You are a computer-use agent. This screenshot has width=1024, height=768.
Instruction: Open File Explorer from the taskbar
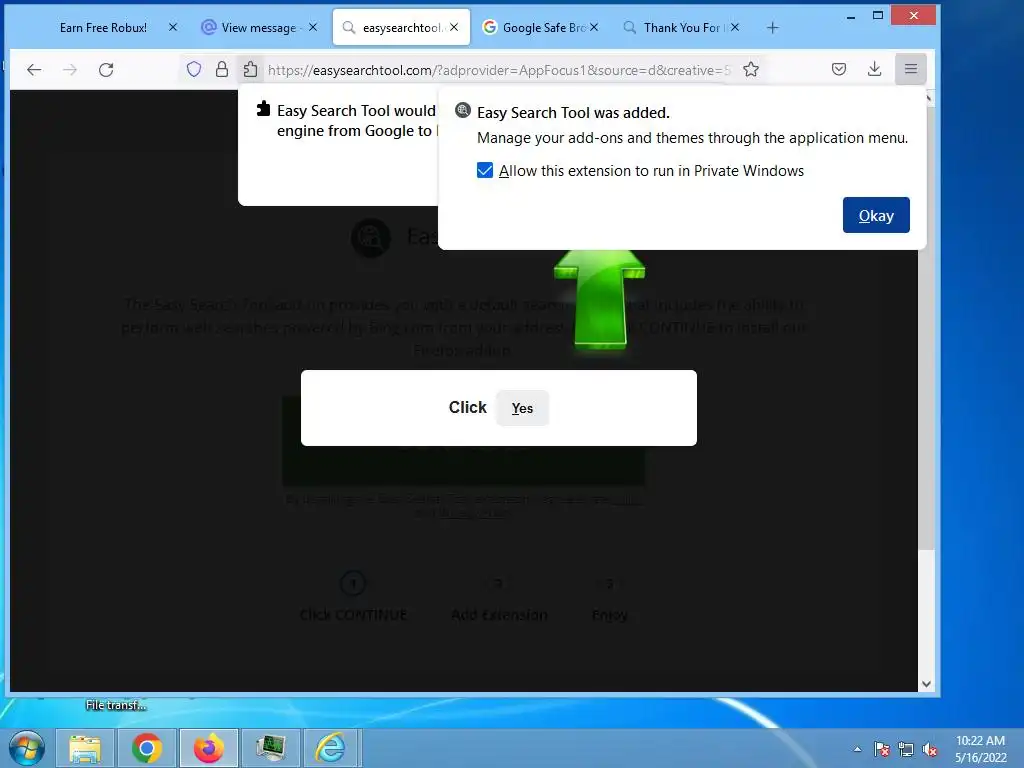point(85,748)
